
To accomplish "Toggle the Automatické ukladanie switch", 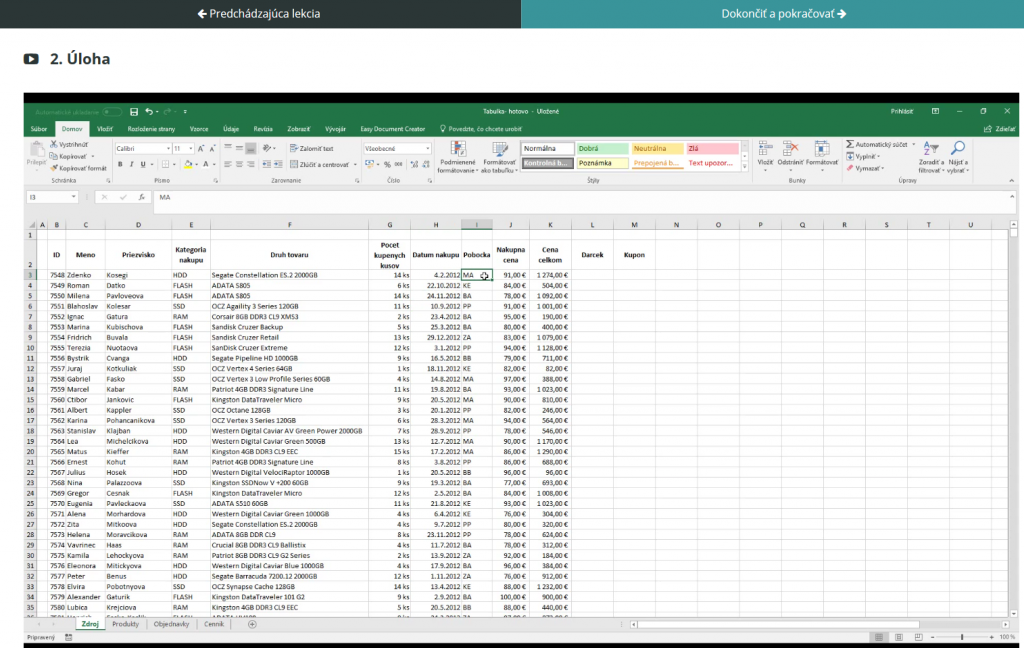I will pos(112,112).
